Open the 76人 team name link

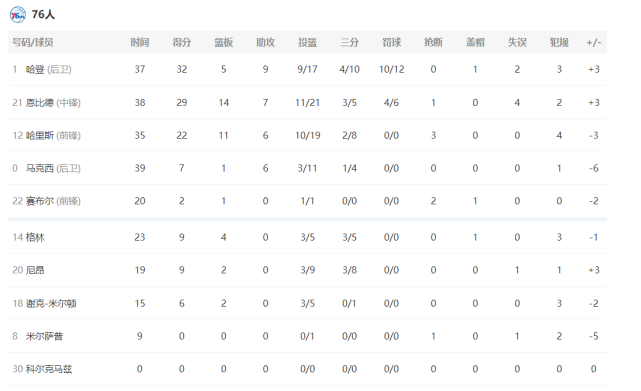(43, 15)
